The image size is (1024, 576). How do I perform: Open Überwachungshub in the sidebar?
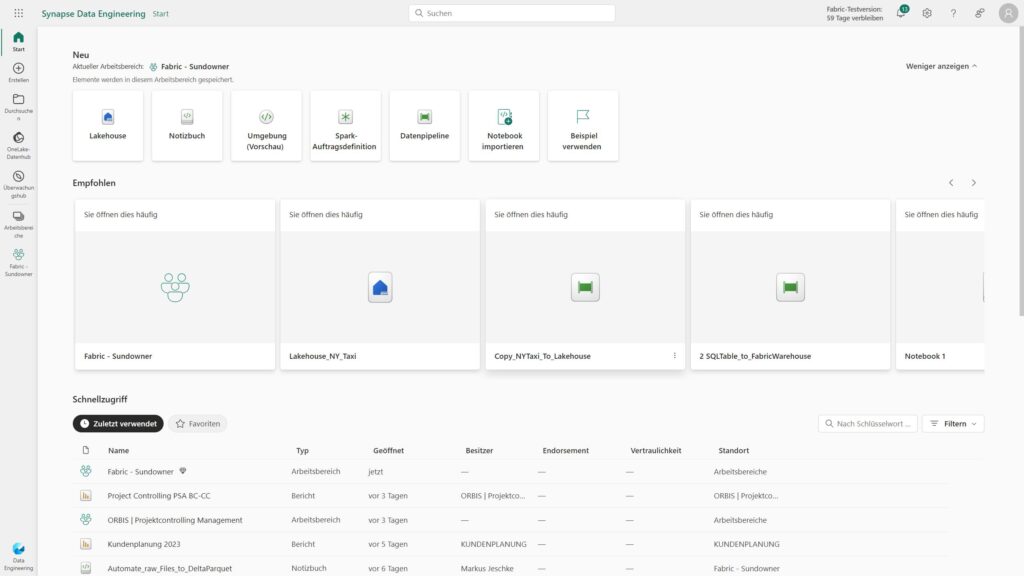tap(18, 182)
